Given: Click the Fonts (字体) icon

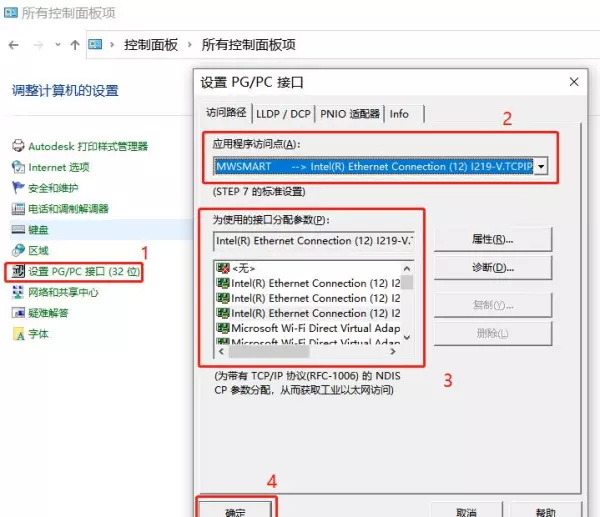Looking at the screenshot, I should [18, 334].
